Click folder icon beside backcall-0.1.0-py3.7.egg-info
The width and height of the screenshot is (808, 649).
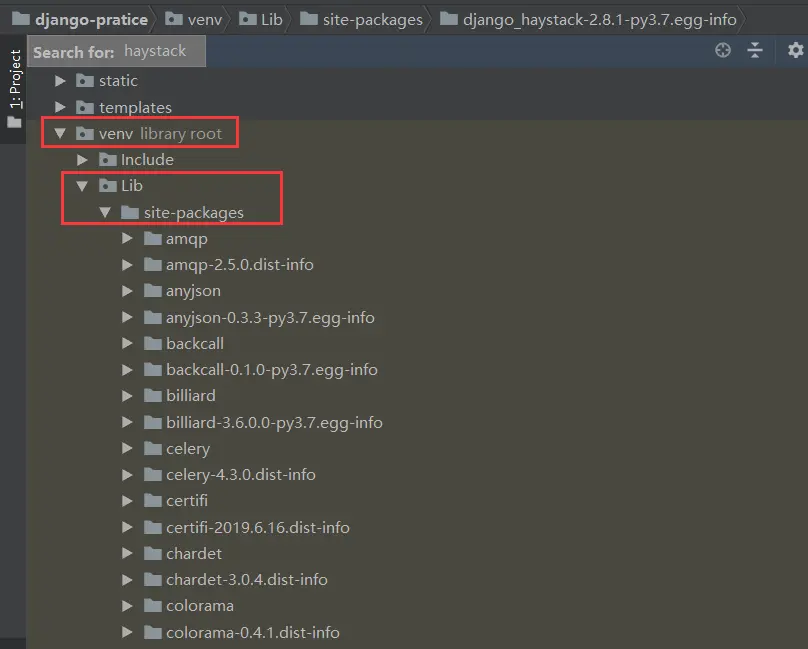153,369
